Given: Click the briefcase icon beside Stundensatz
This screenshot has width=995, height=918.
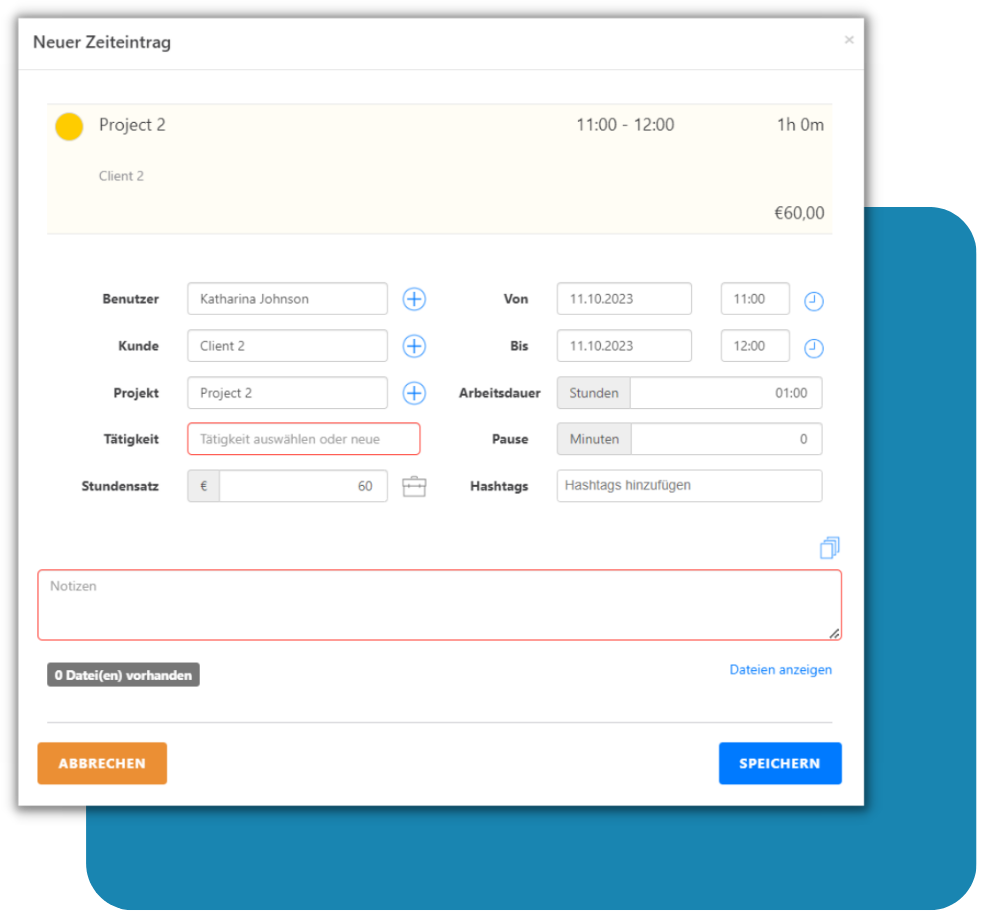Looking at the screenshot, I should tap(414, 487).
